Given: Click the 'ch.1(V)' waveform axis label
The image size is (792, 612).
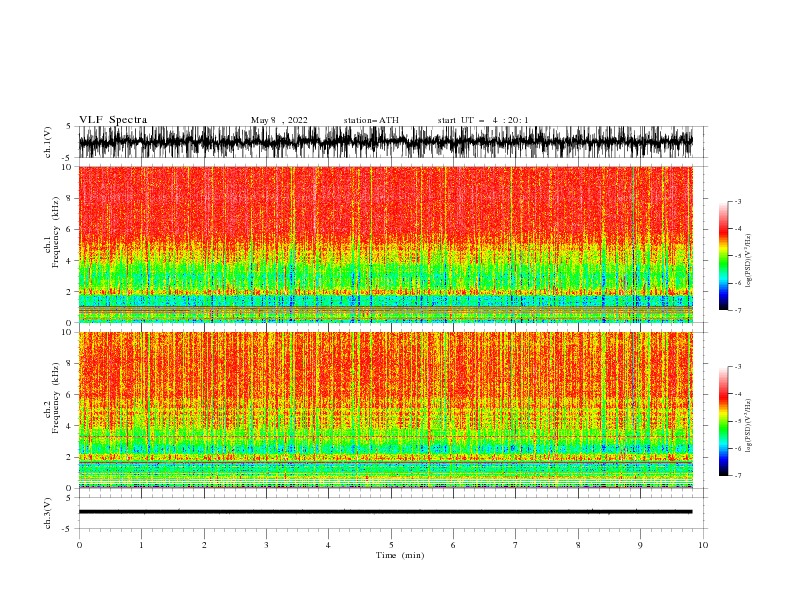Looking at the screenshot, I should pos(48,142).
